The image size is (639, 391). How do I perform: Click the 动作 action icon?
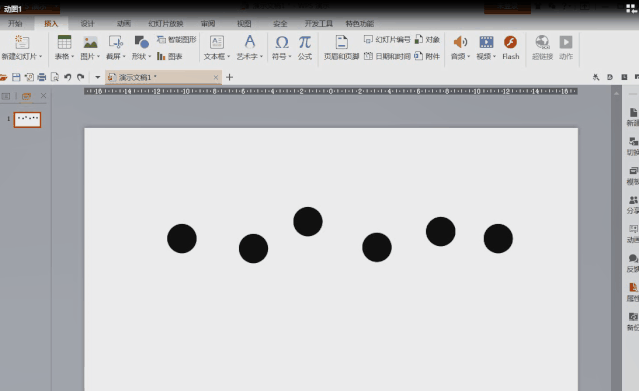coord(566,42)
